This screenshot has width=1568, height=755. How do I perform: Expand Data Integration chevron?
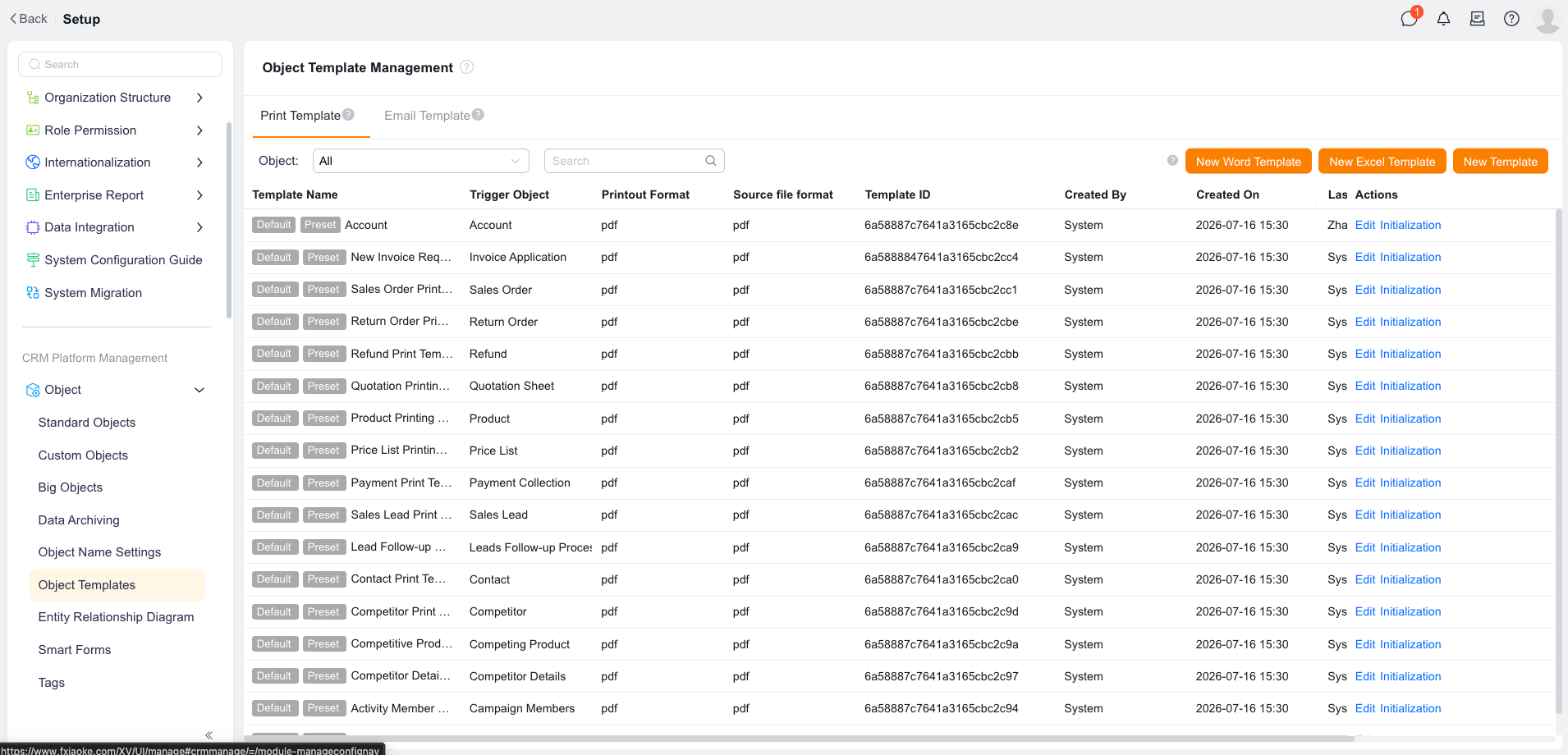pos(199,227)
